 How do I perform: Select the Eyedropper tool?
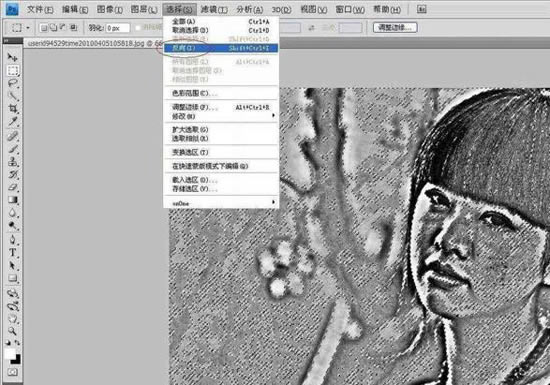[x=13, y=122]
